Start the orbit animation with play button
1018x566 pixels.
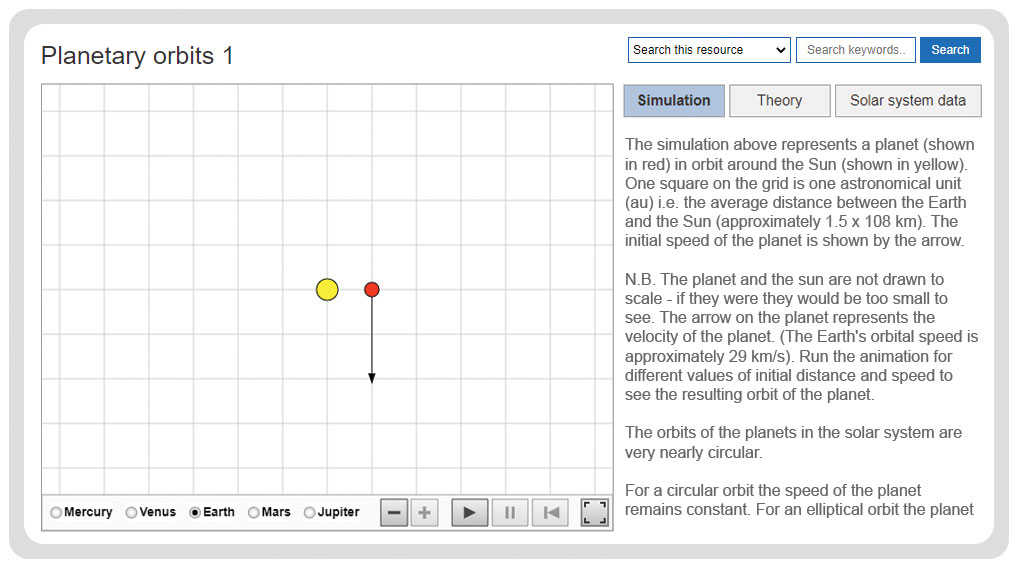(469, 513)
